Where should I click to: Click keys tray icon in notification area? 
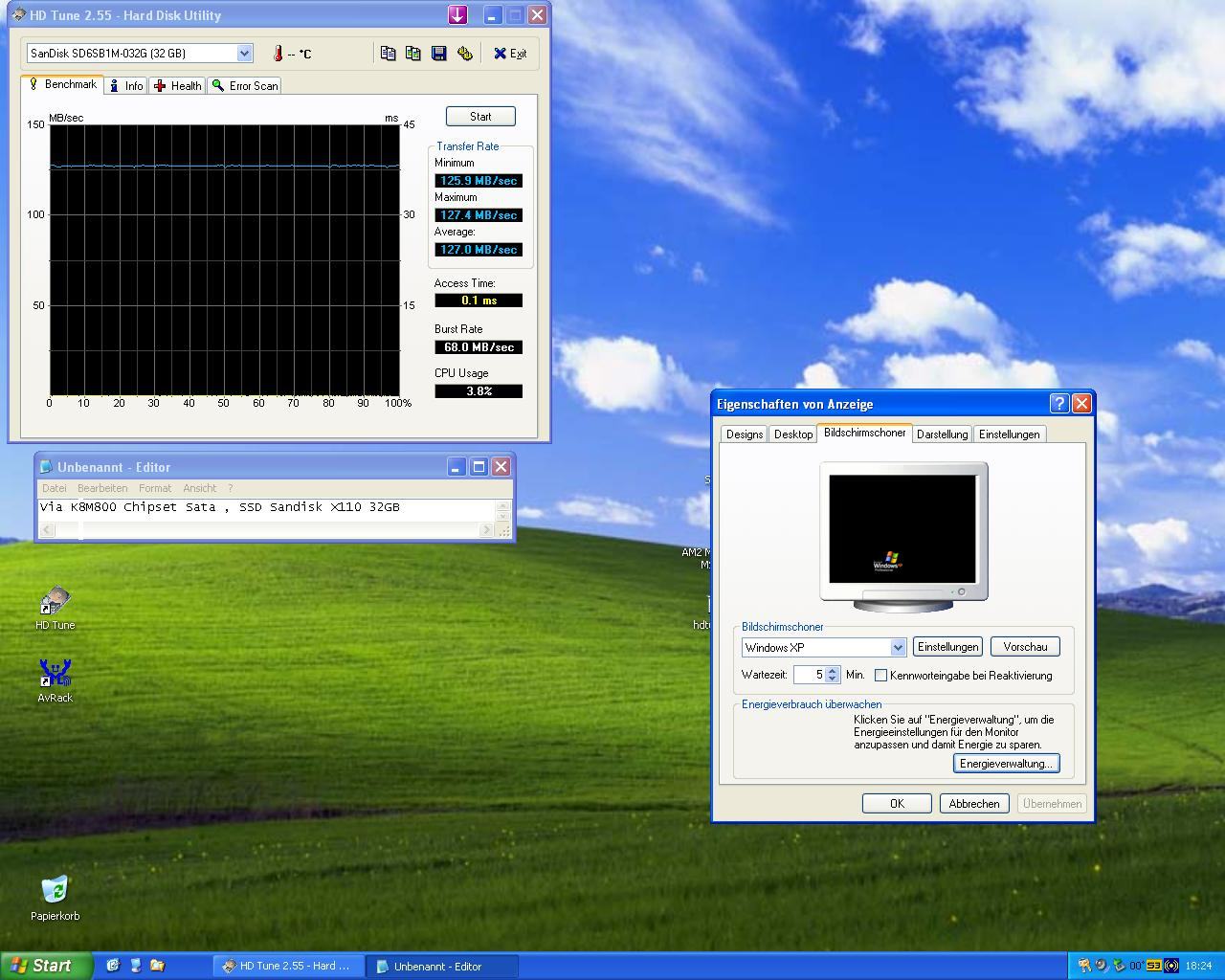(x=1084, y=966)
